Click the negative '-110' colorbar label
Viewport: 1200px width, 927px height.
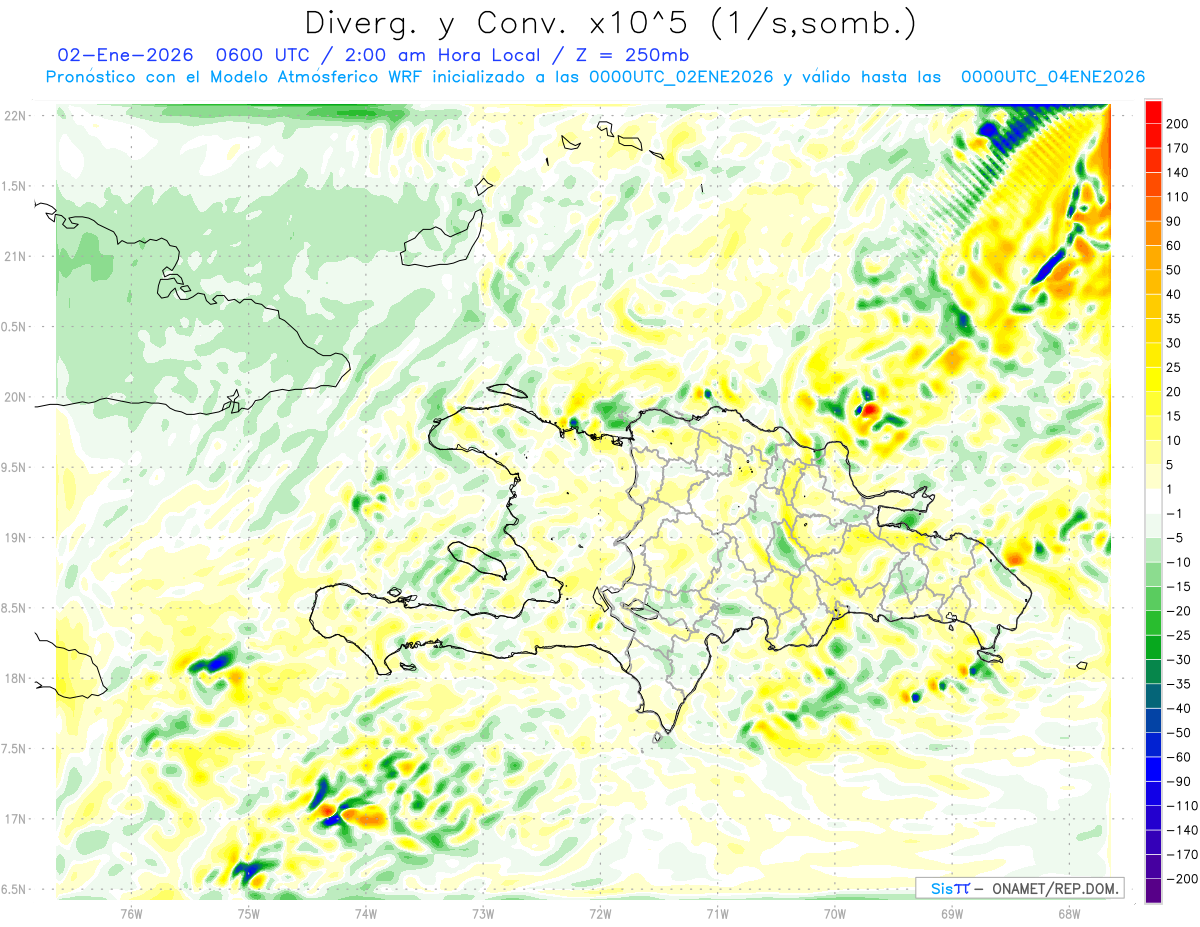(x=1181, y=806)
